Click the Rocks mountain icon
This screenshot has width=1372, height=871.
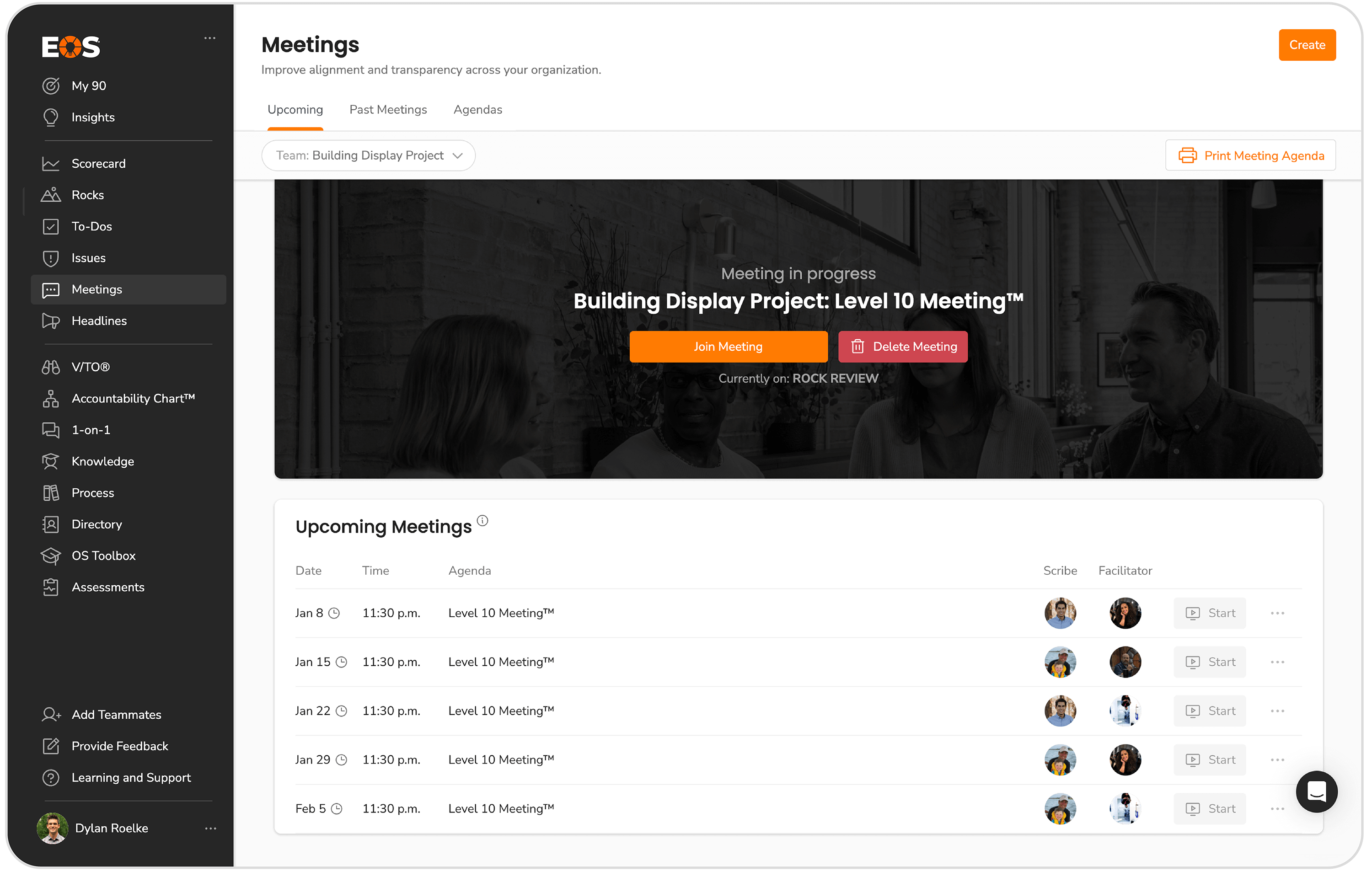[51, 195]
